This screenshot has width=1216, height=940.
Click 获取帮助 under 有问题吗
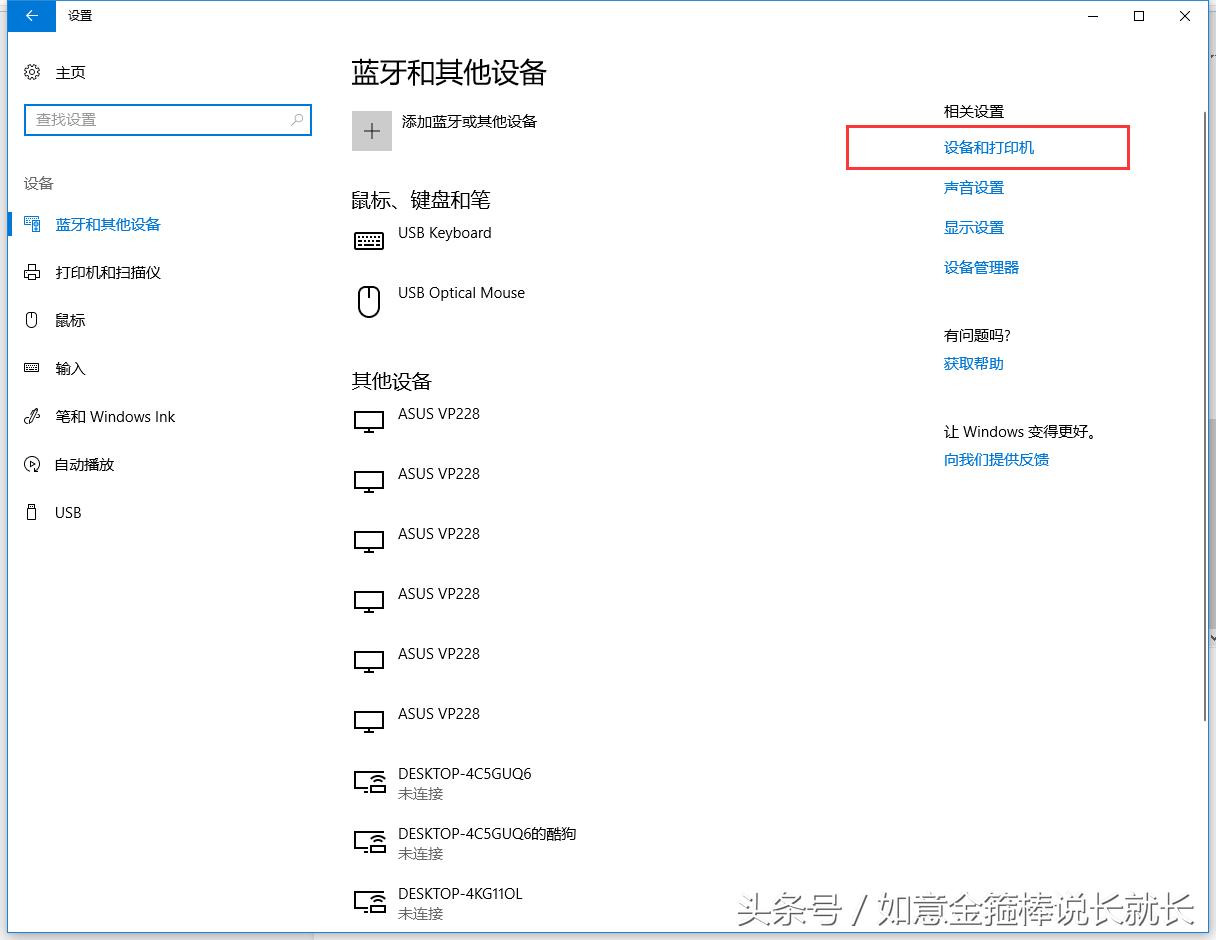[972, 363]
